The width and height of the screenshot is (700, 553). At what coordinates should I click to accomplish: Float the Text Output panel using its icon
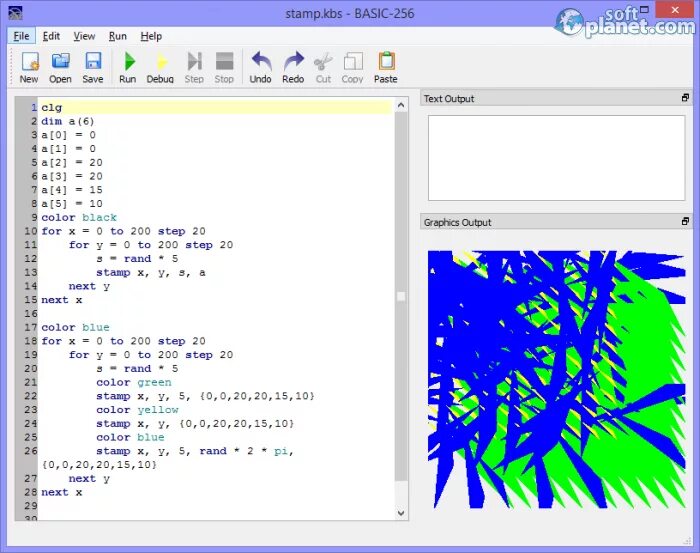(x=685, y=98)
